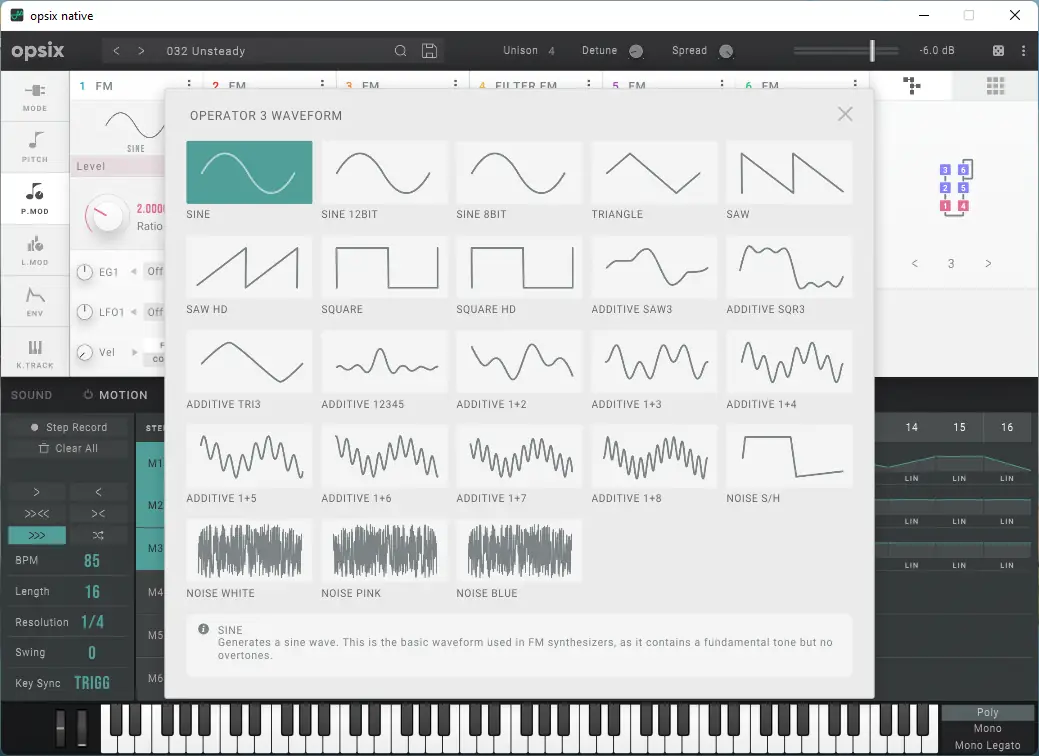Click the Clear All button

click(x=68, y=447)
